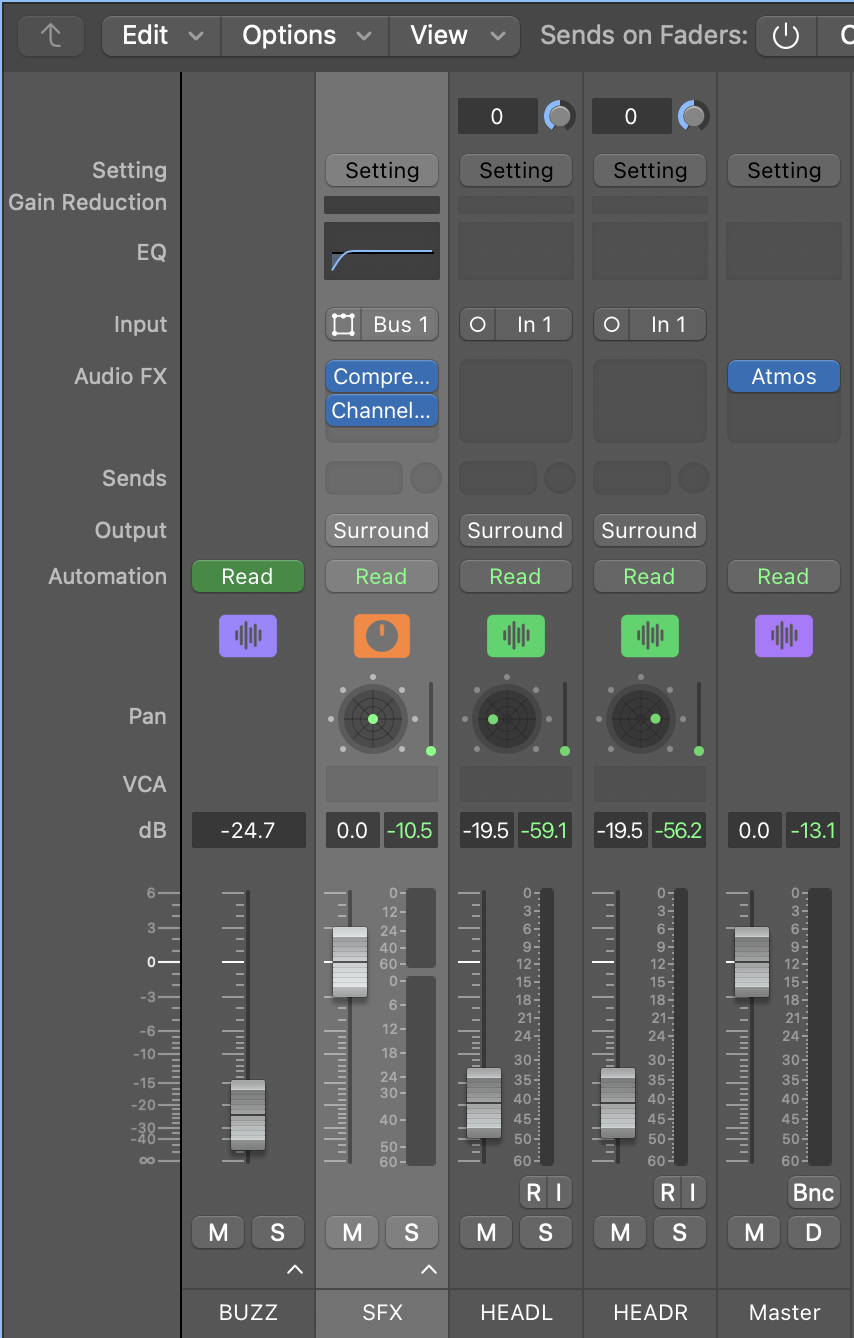Click the HEADR Surround output slot

(x=650, y=530)
